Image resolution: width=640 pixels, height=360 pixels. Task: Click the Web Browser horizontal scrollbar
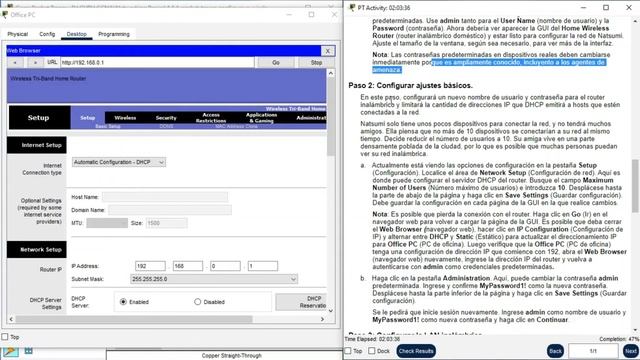134,319
